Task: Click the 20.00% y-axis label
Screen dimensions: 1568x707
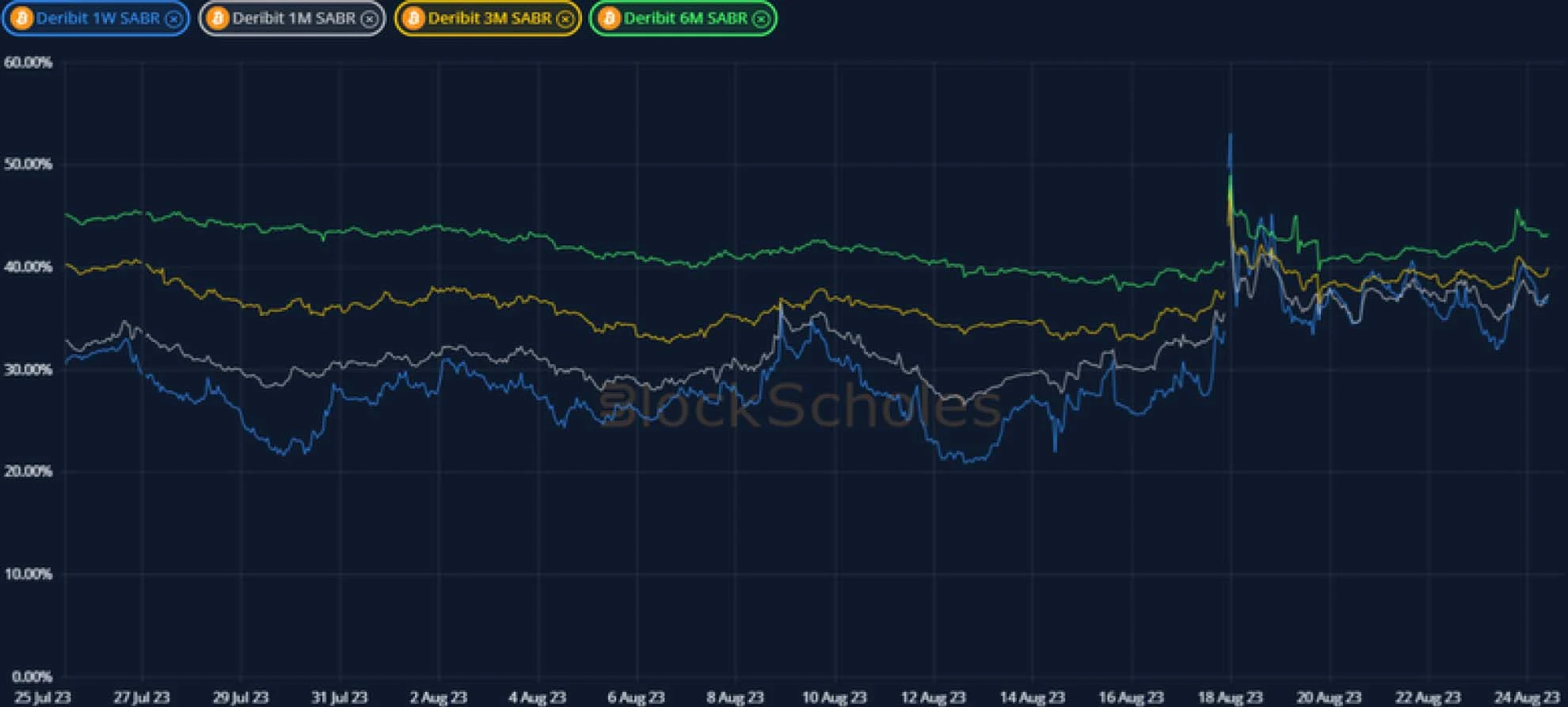Action: 28,471
